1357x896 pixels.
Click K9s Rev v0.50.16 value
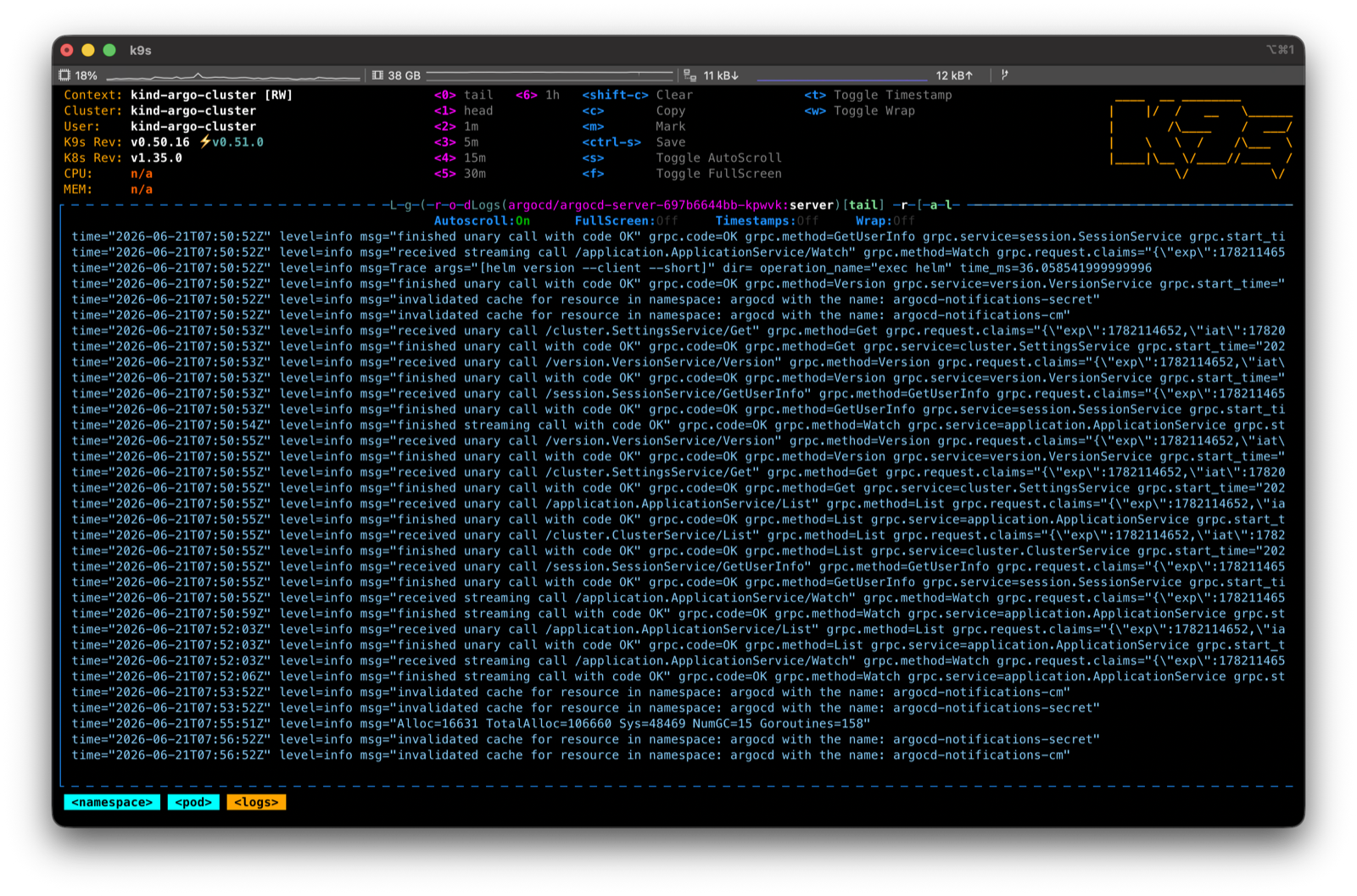160,142
